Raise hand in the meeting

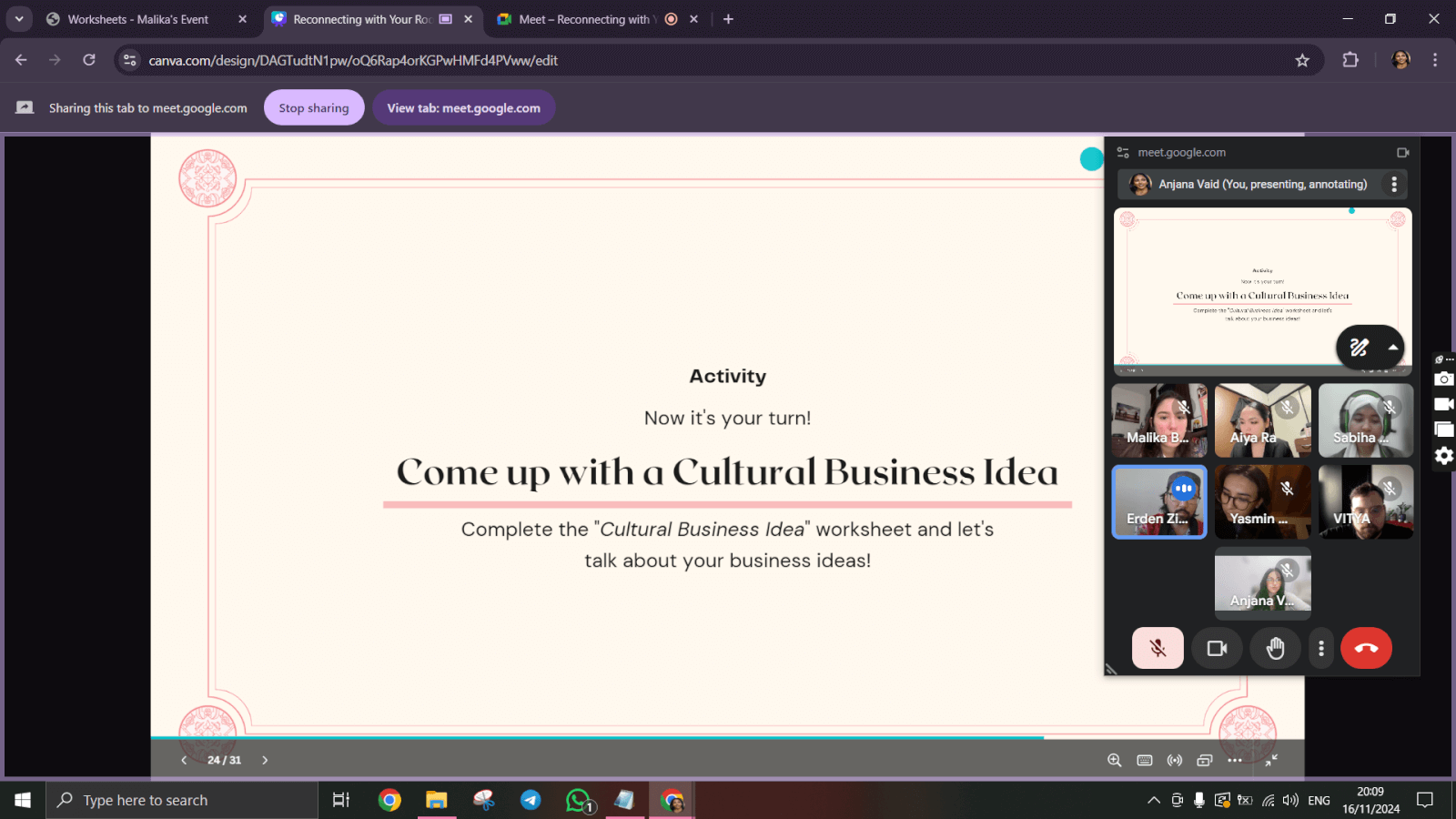pyautogui.click(x=1275, y=648)
